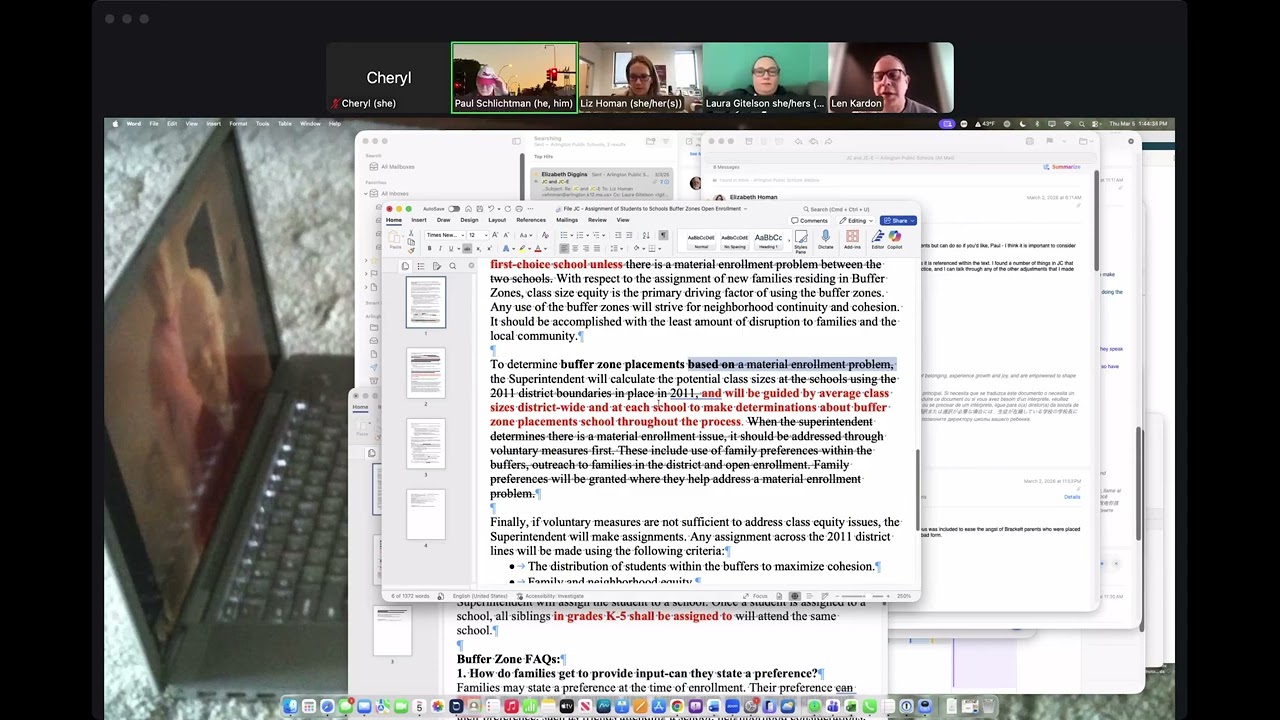Apply the Heading 1 style
This screenshot has height=720, width=1280.
click(x=769, y=240)
